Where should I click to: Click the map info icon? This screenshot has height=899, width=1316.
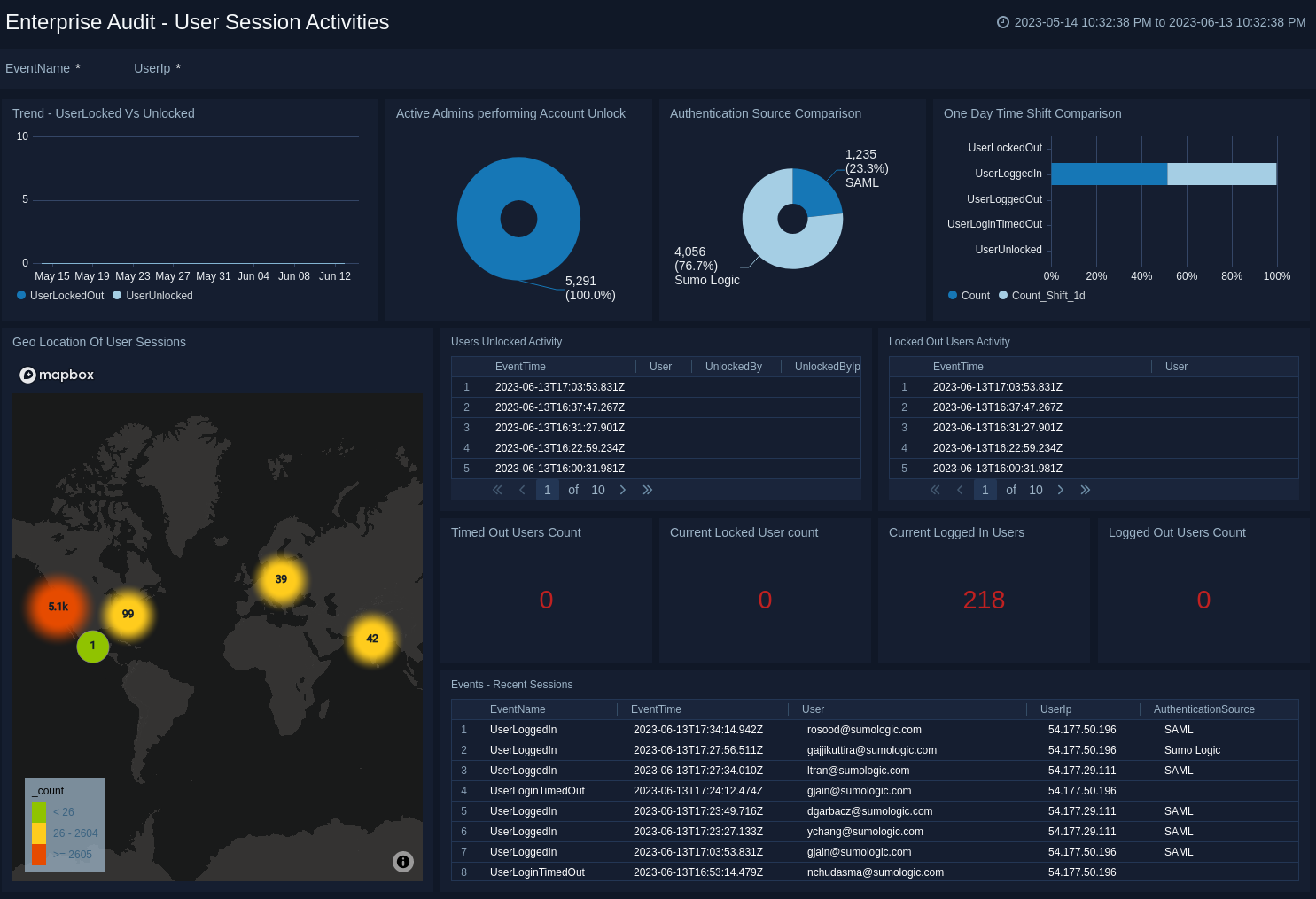(403, 862)
